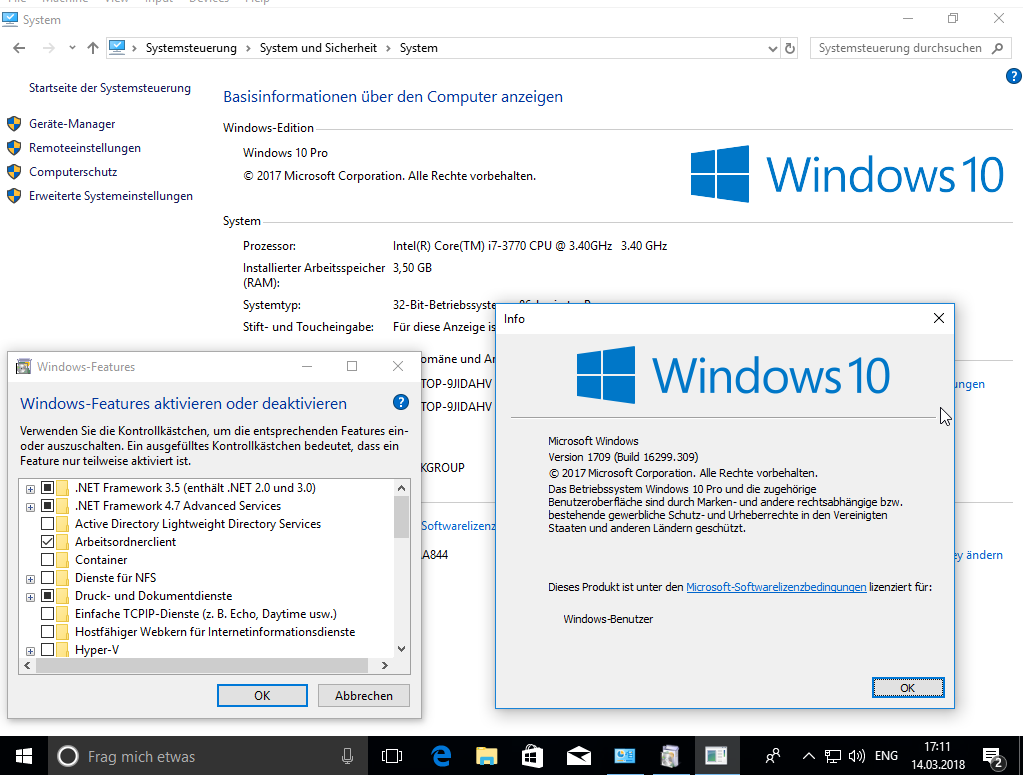The height and width of the screenshot is (775, 1023).
Task: Expand address bar history dropdown
Action: (x=772, y=49)
